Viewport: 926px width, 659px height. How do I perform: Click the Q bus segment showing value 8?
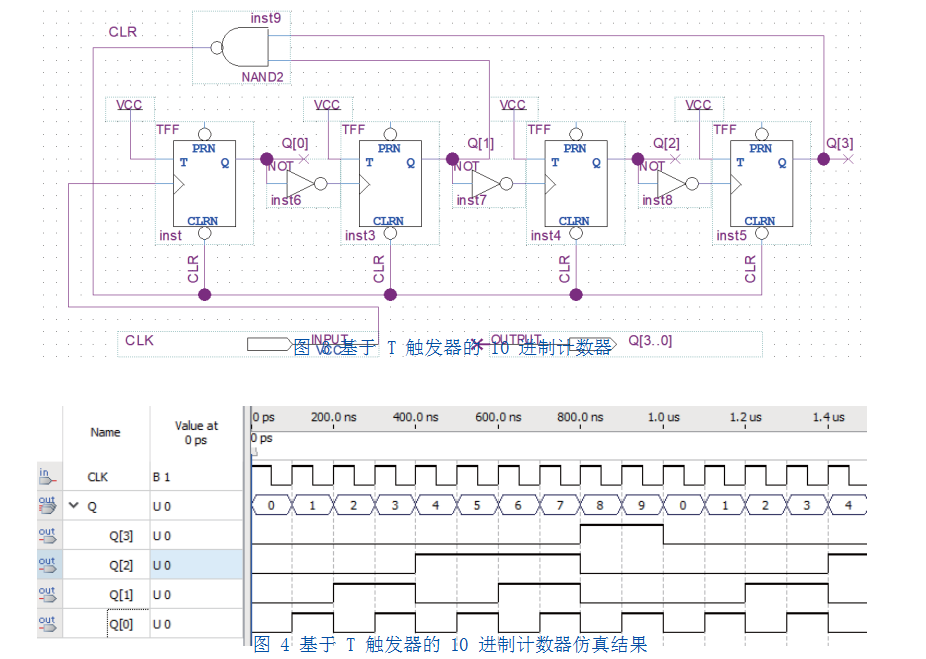click(x=601, y=505)
